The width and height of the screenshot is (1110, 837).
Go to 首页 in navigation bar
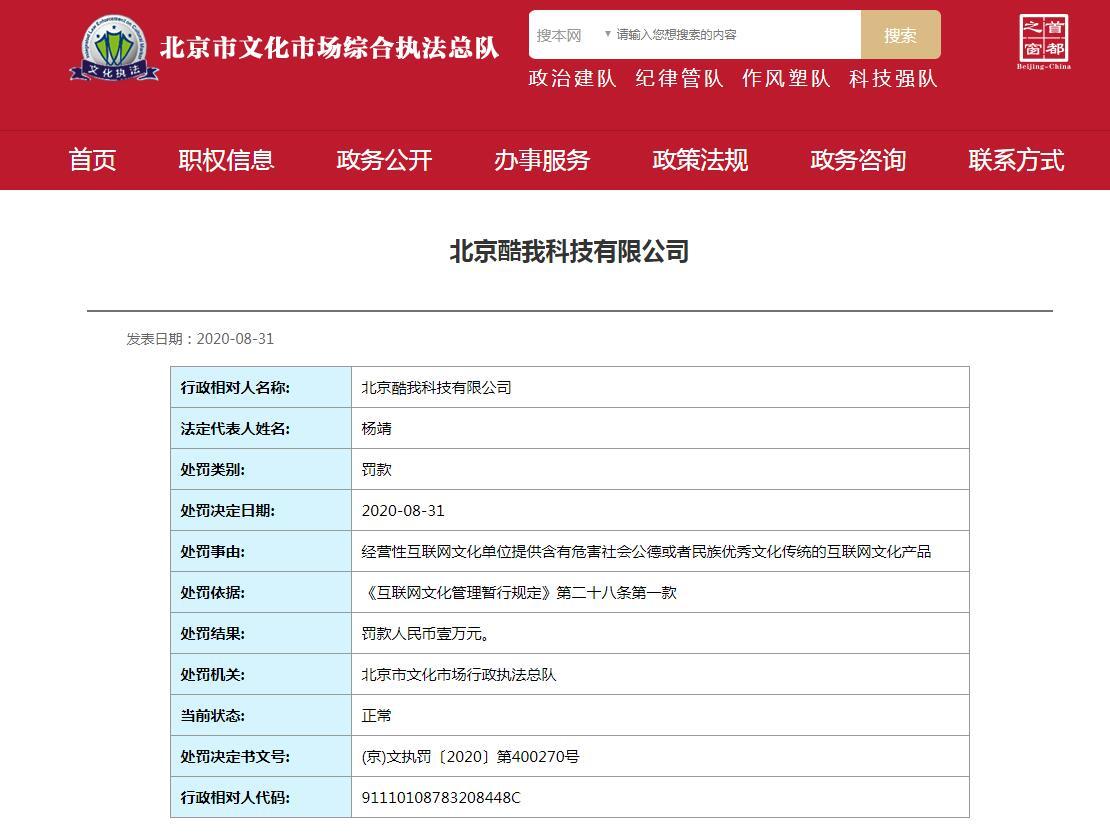pyautogui.click(x=93, y=160)
